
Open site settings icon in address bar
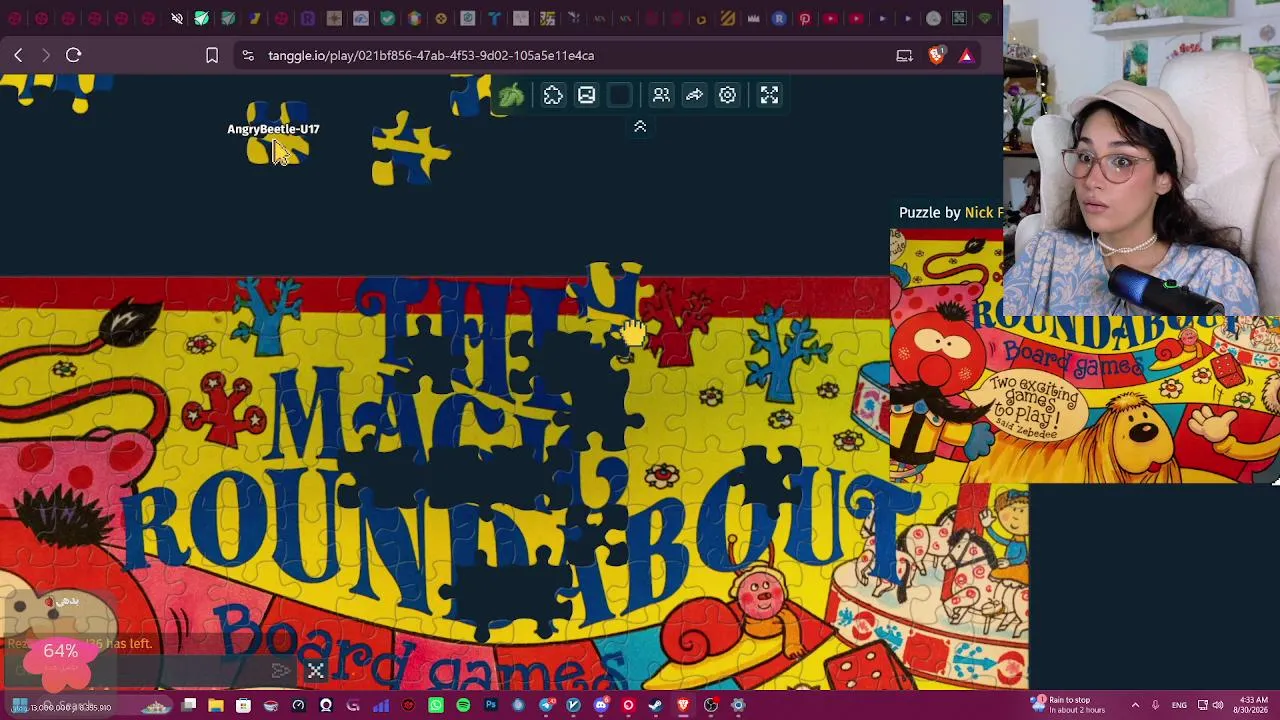(x=248, y=56)
